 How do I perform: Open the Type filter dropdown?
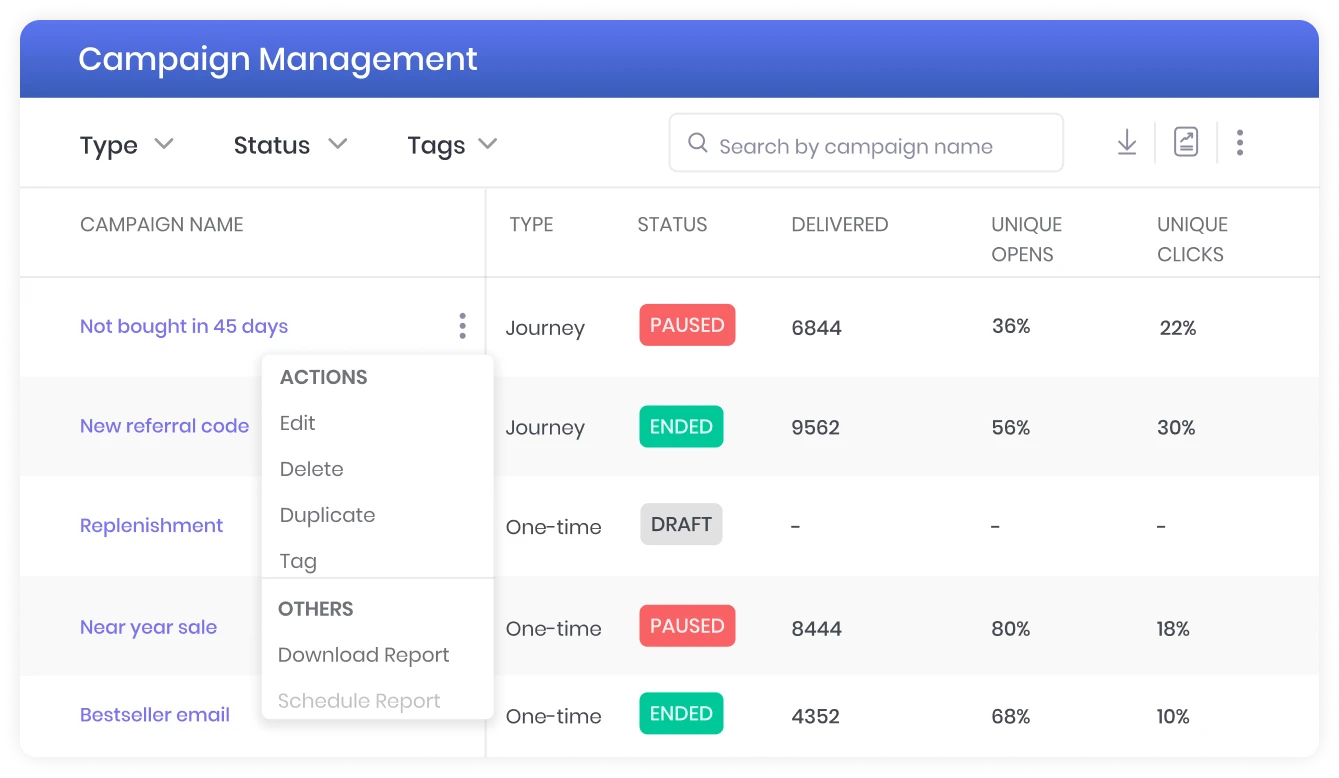tap(127, 145)
